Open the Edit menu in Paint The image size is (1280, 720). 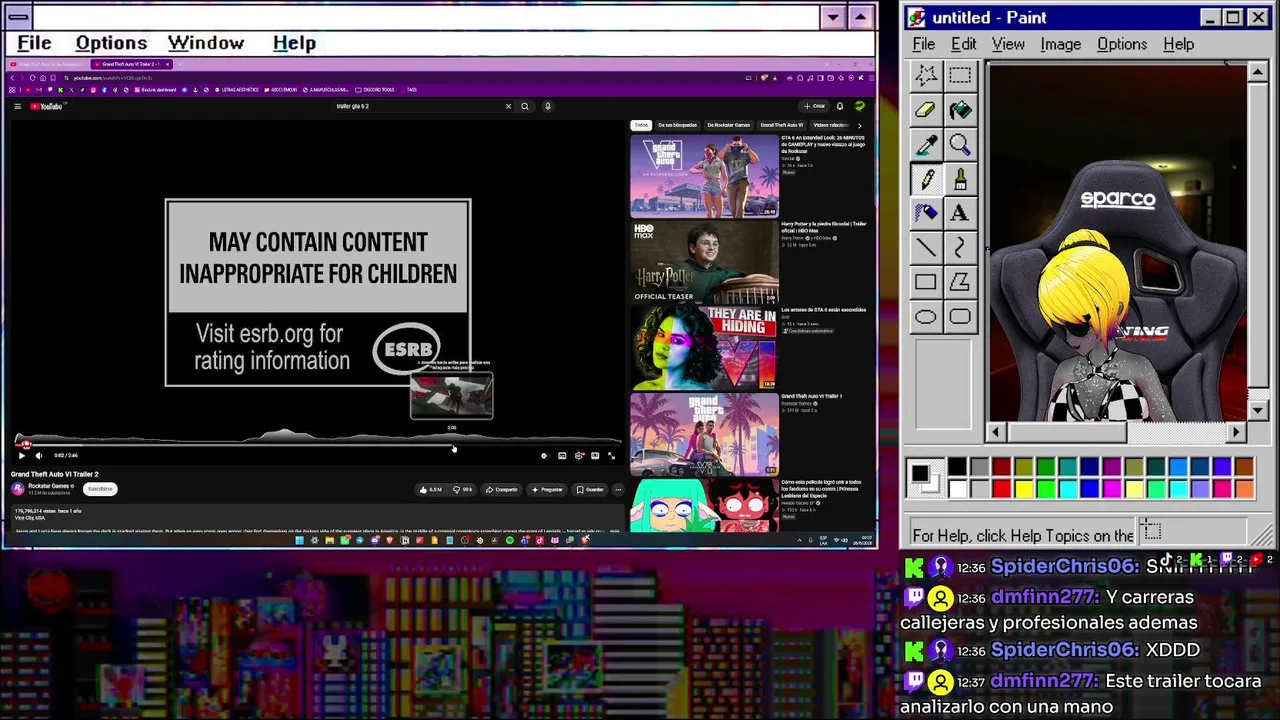(963, 44)
